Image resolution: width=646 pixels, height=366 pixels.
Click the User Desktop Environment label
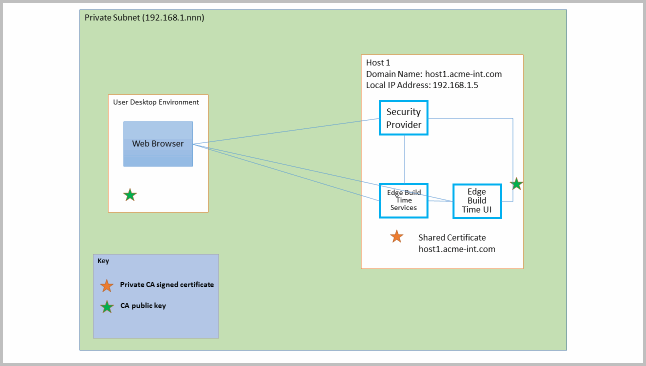tap(156, 102)
